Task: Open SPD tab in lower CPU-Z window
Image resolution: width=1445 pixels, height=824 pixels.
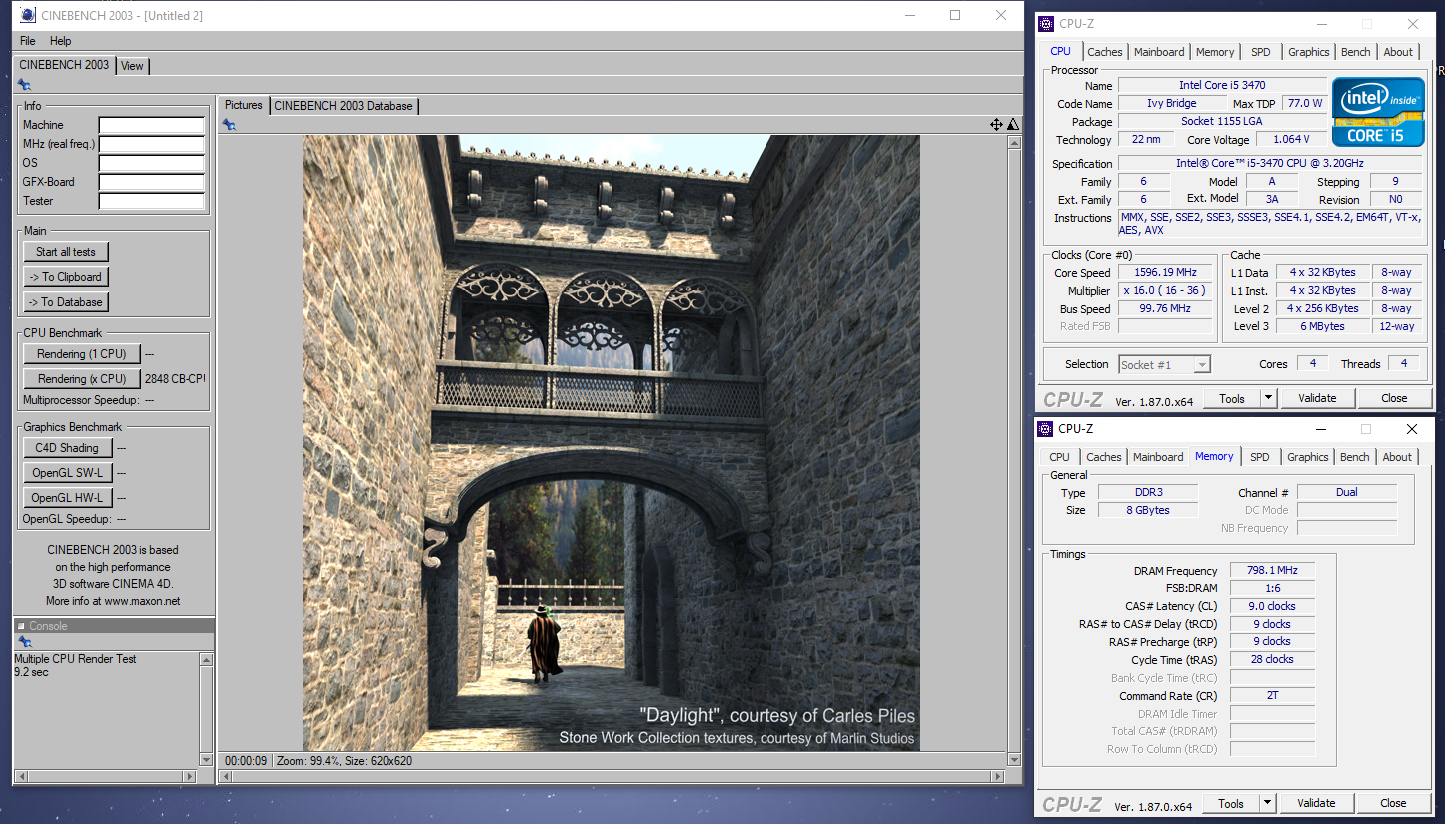Action: point(1260,457)
